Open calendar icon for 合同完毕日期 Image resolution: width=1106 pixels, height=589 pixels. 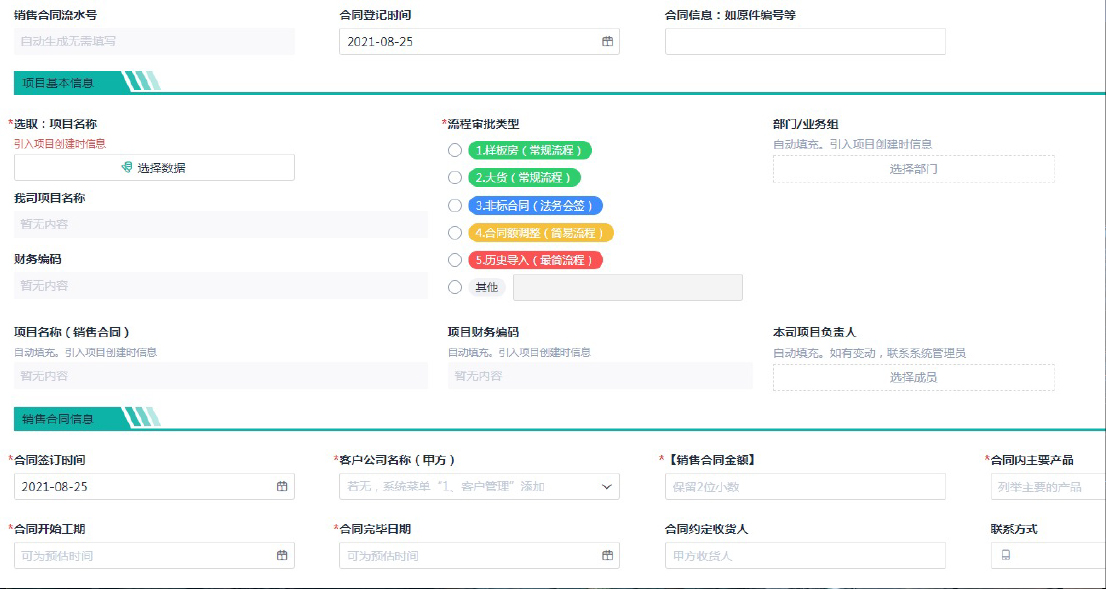pyautogui.click(x=607, y=556)
